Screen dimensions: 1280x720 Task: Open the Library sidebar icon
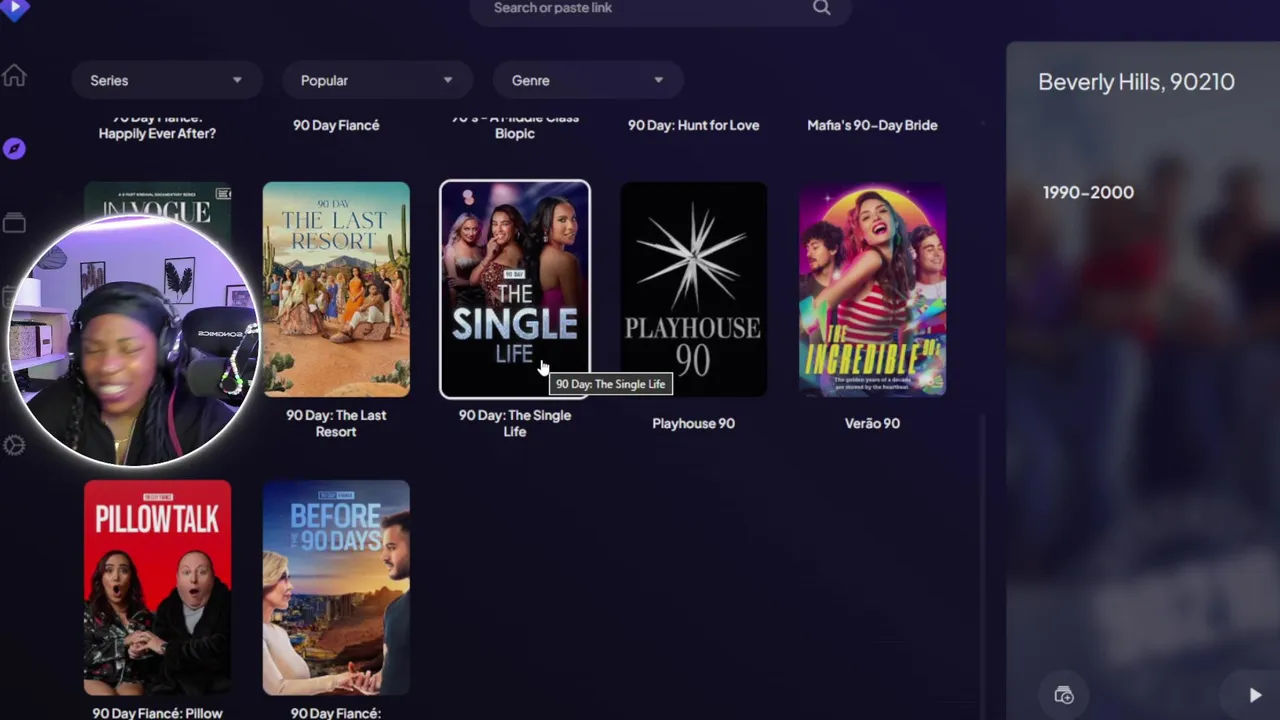click(x=14, y=223)
